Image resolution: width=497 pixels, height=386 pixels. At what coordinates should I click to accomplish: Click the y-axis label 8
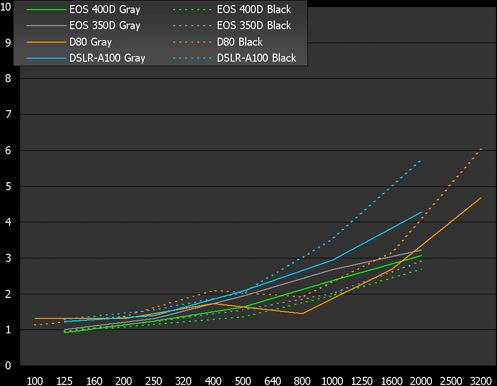tap(8, 78)
